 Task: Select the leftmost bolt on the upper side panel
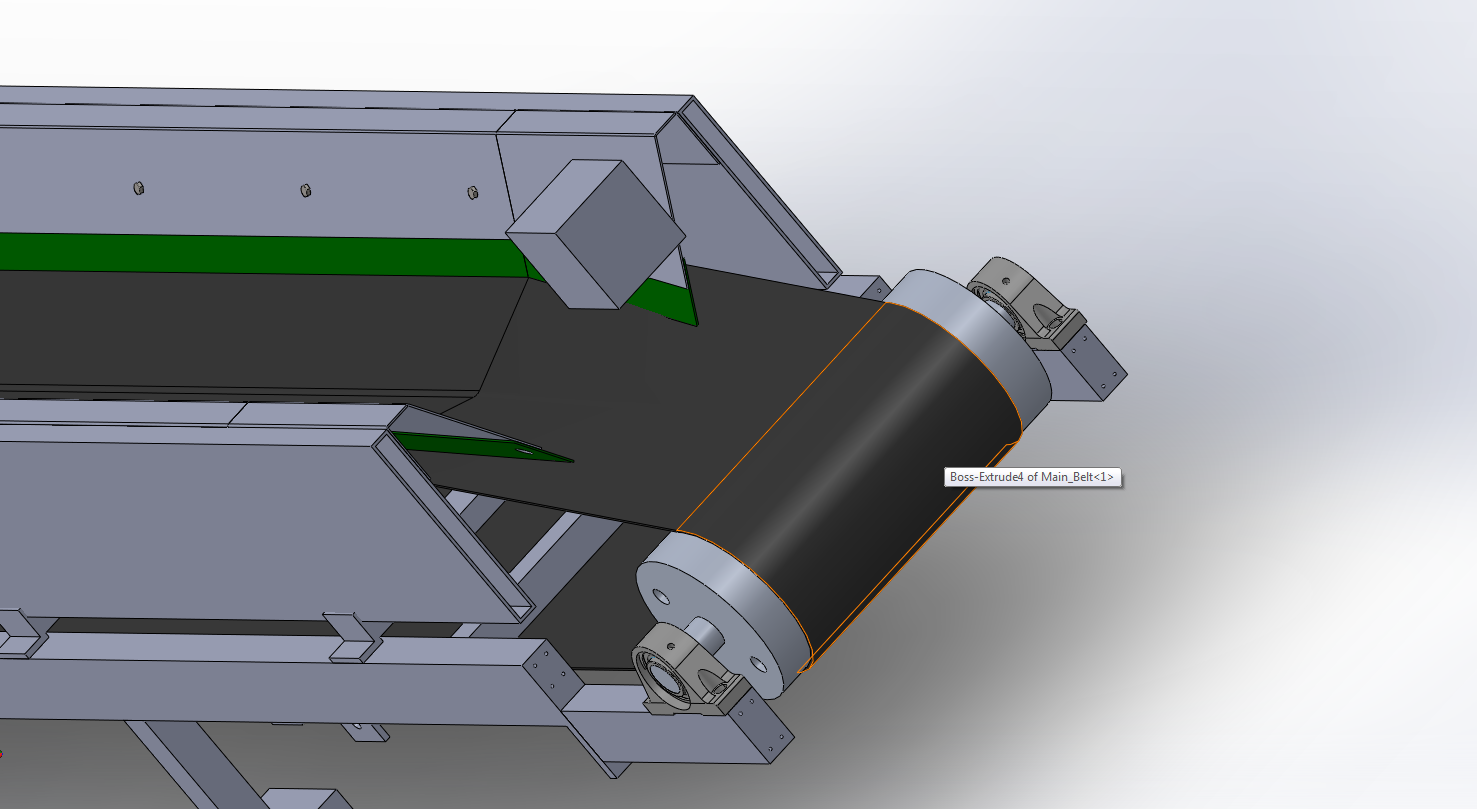click(x=139, y=188)
